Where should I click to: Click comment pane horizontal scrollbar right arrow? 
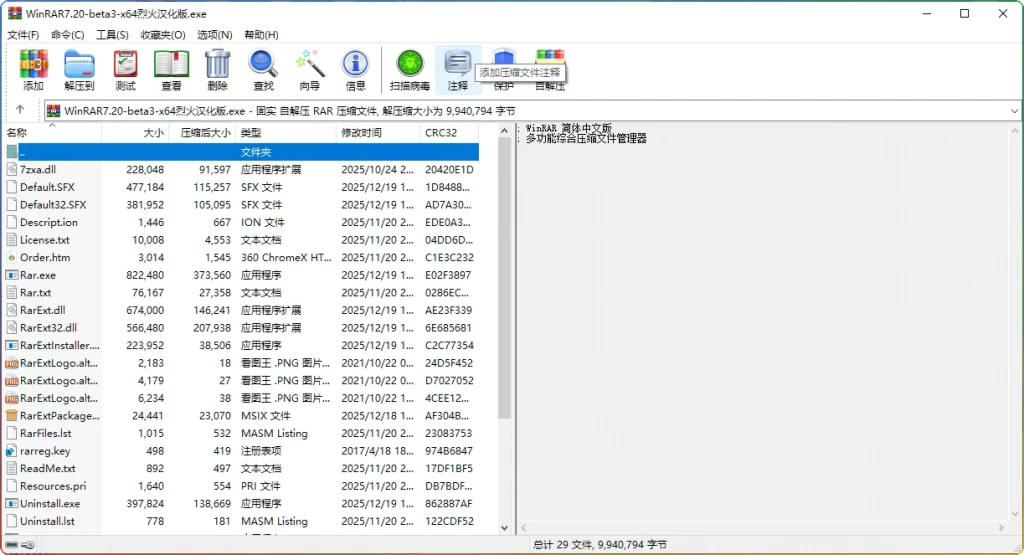[x=1001, y=528]
